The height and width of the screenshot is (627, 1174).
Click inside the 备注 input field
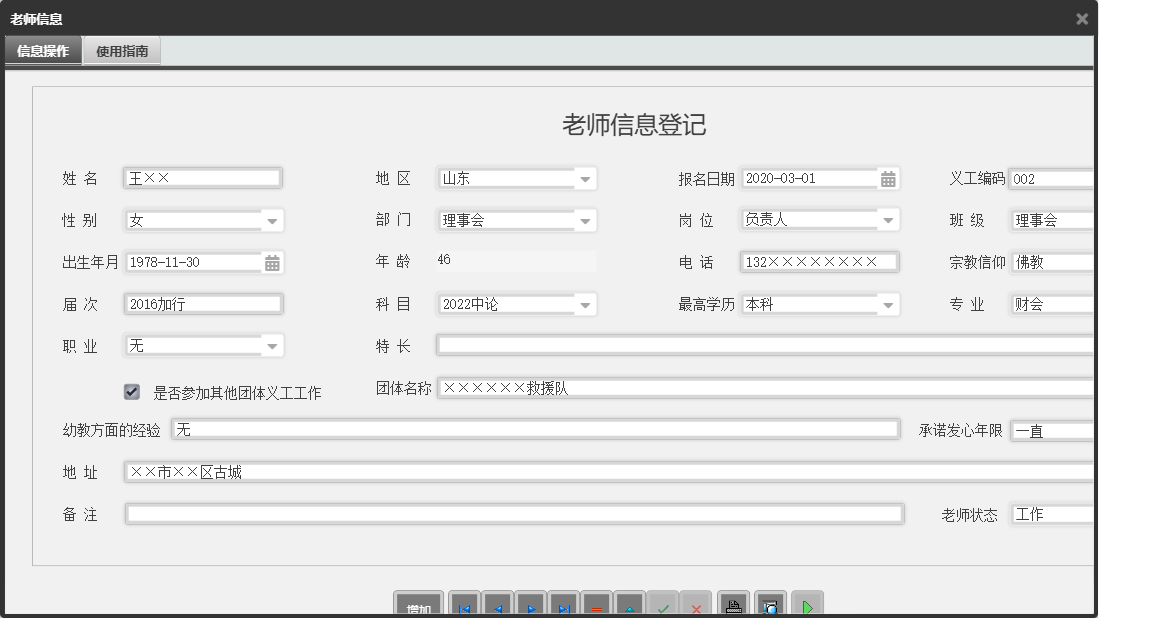coord(500,513)
